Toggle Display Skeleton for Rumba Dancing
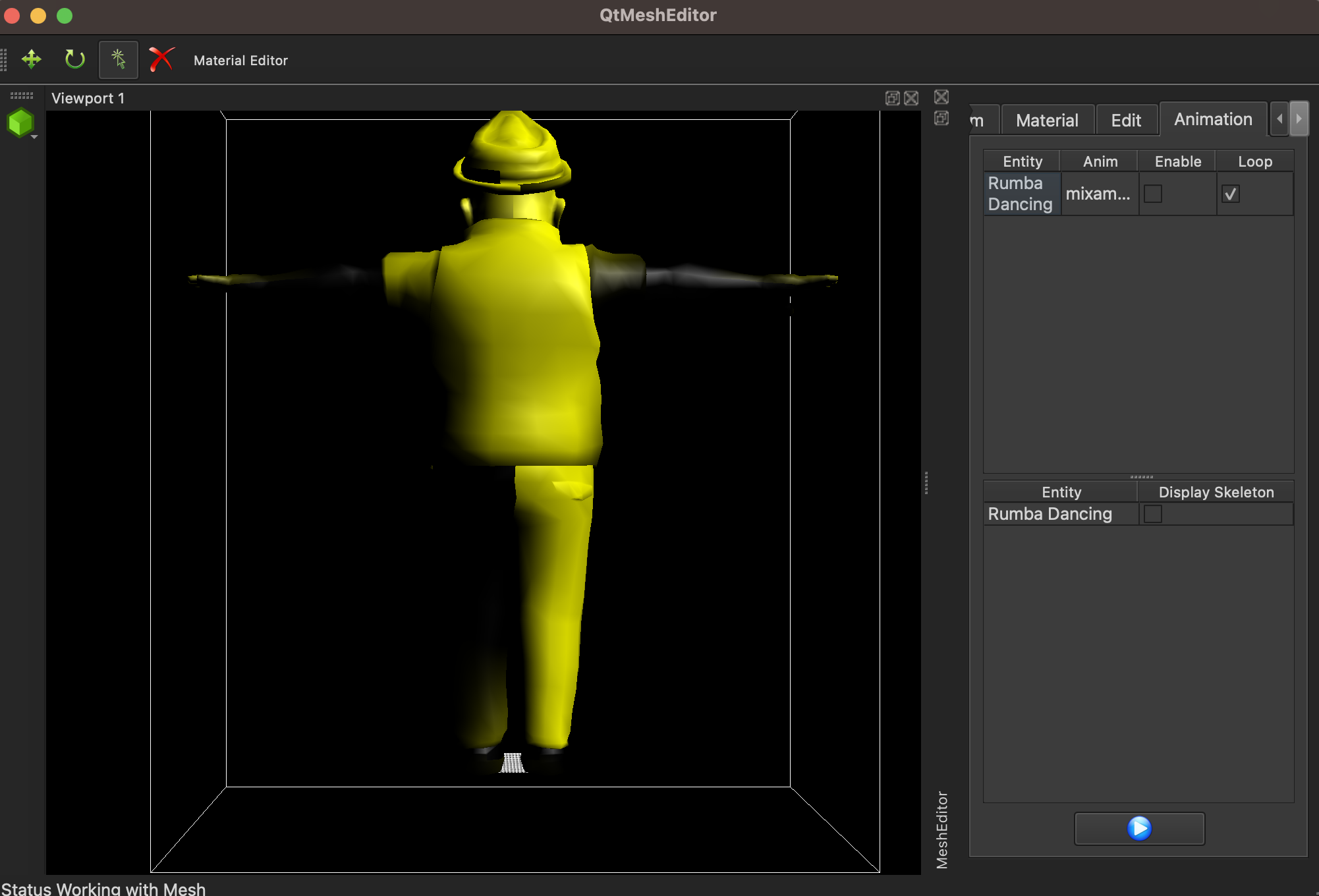The image size is (1319, 896). [x=1152, y=514]
